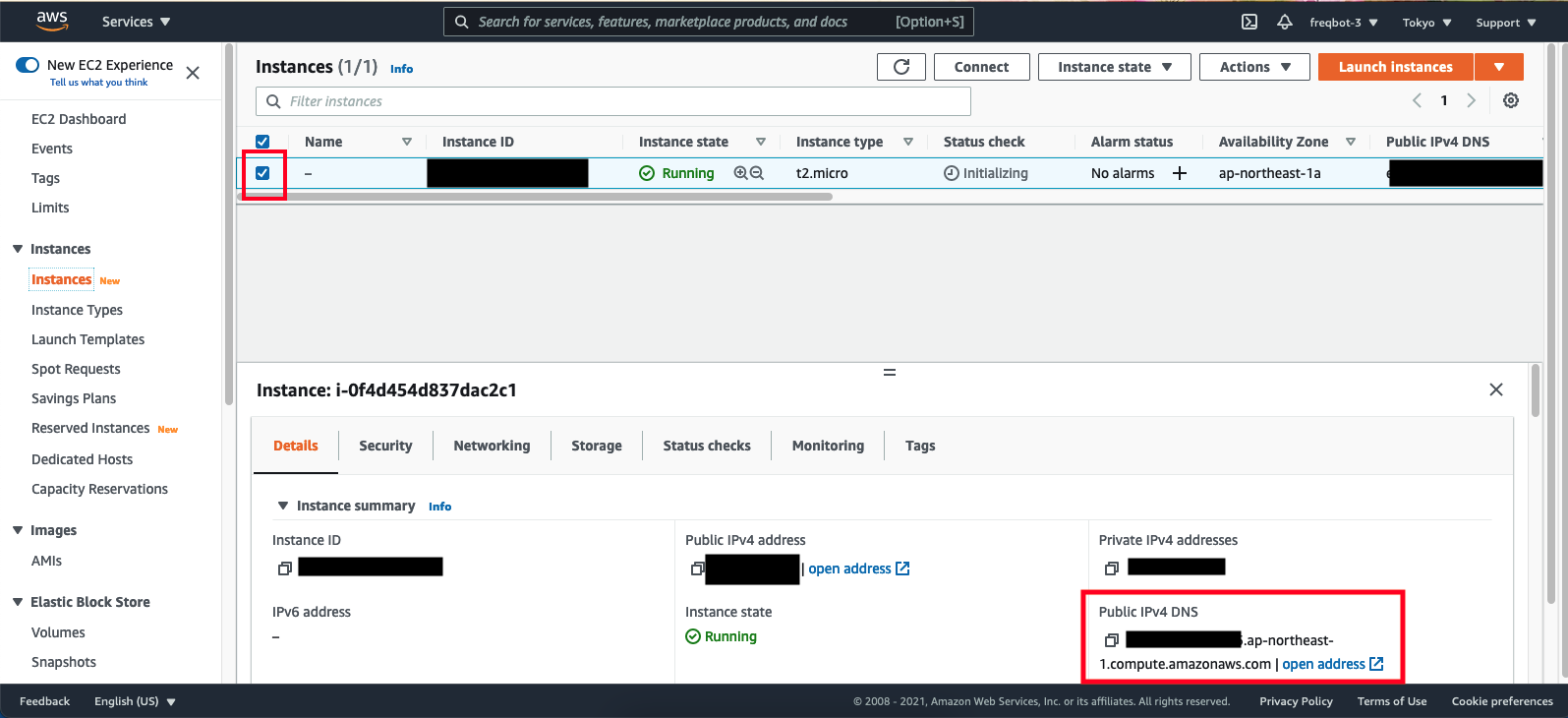This screenshot has height=718, width=1568.
Task: Open table preferences gear icon
Action: click(x=1511, y=100)
